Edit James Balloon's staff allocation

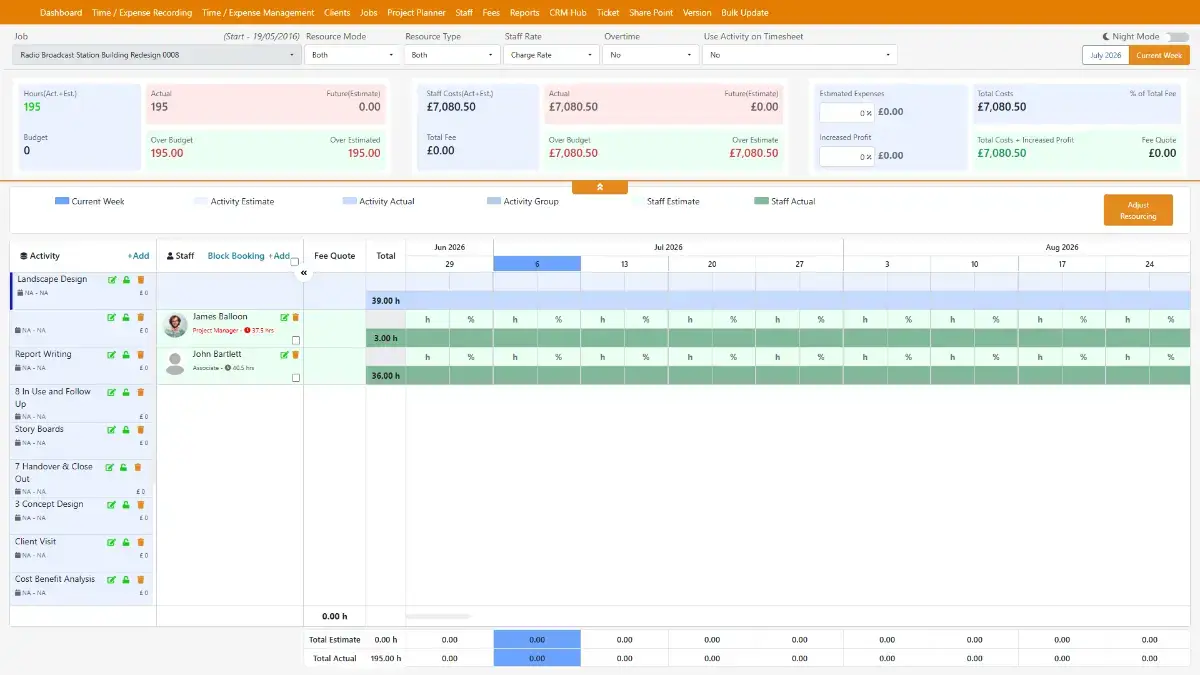point(285,317)
